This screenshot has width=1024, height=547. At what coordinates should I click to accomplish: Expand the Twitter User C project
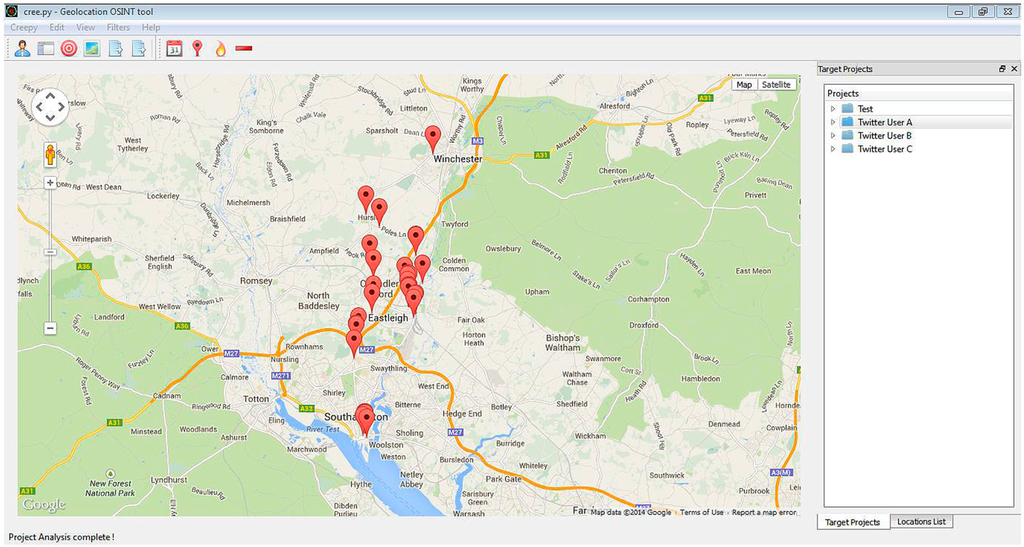coord(833,149)
